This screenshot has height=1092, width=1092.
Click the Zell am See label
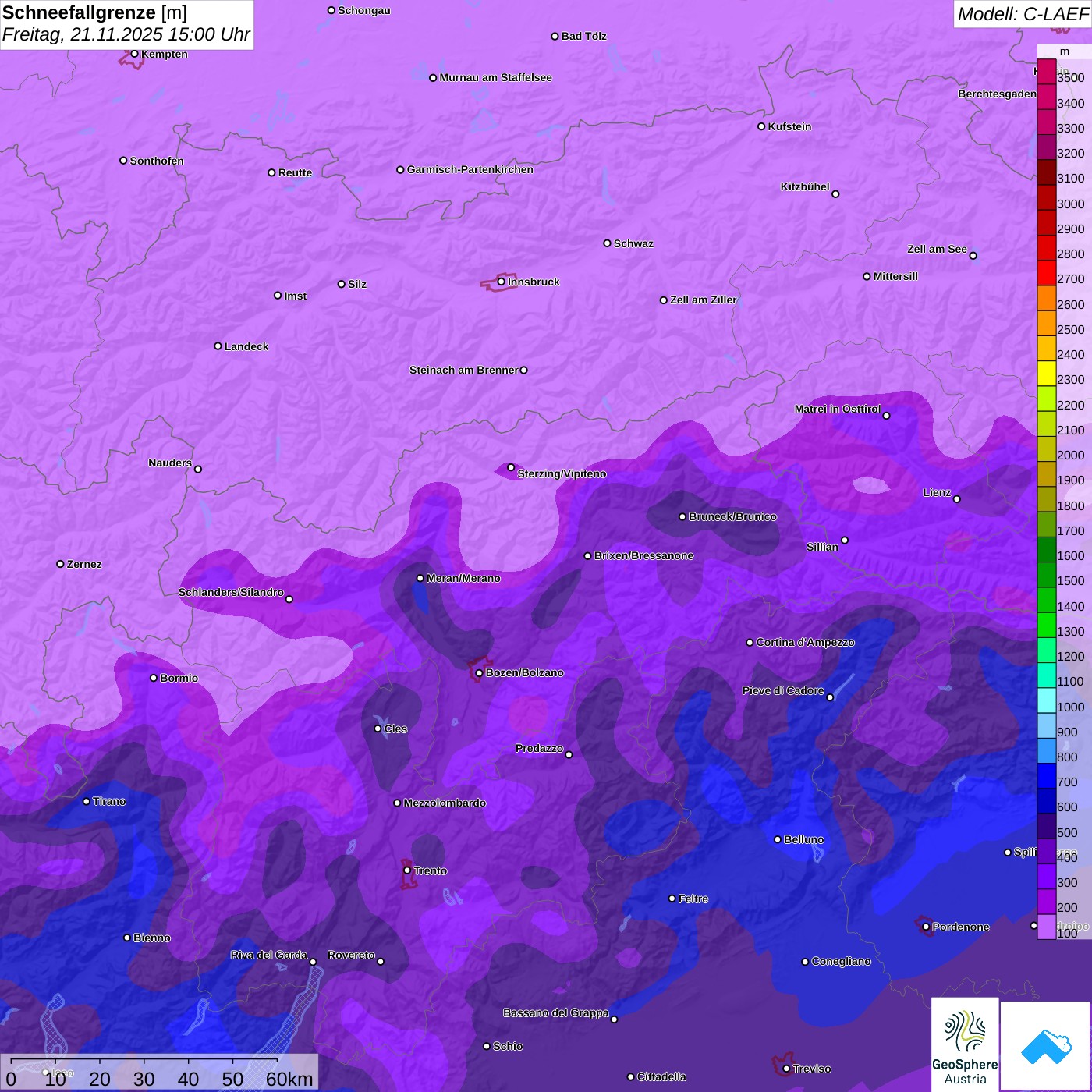coord(937,249)
